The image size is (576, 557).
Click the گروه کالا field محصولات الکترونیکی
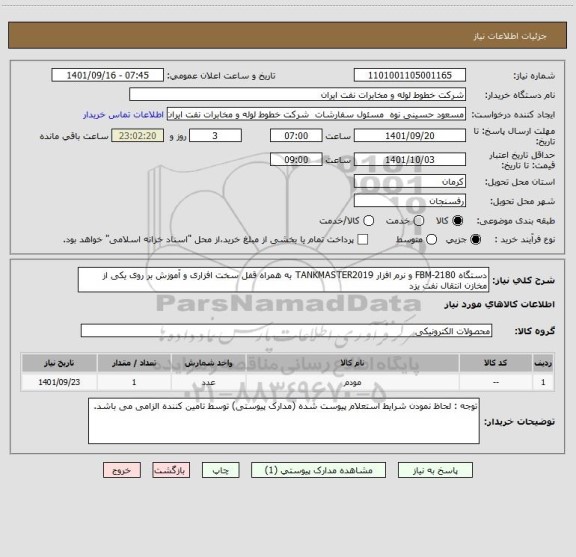click(x=286, y=331)
